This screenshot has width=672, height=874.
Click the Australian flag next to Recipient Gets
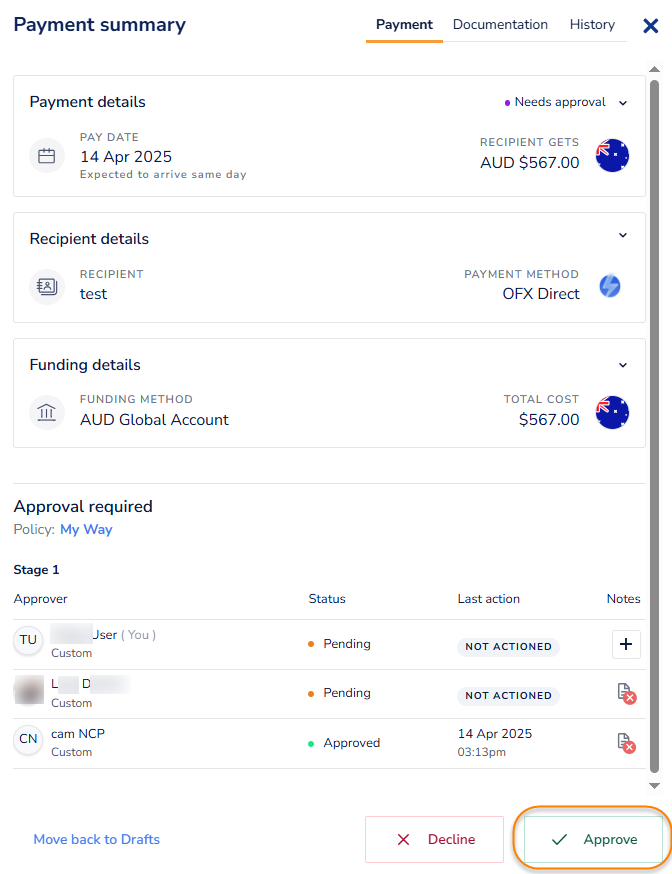(x=612, y=156)
